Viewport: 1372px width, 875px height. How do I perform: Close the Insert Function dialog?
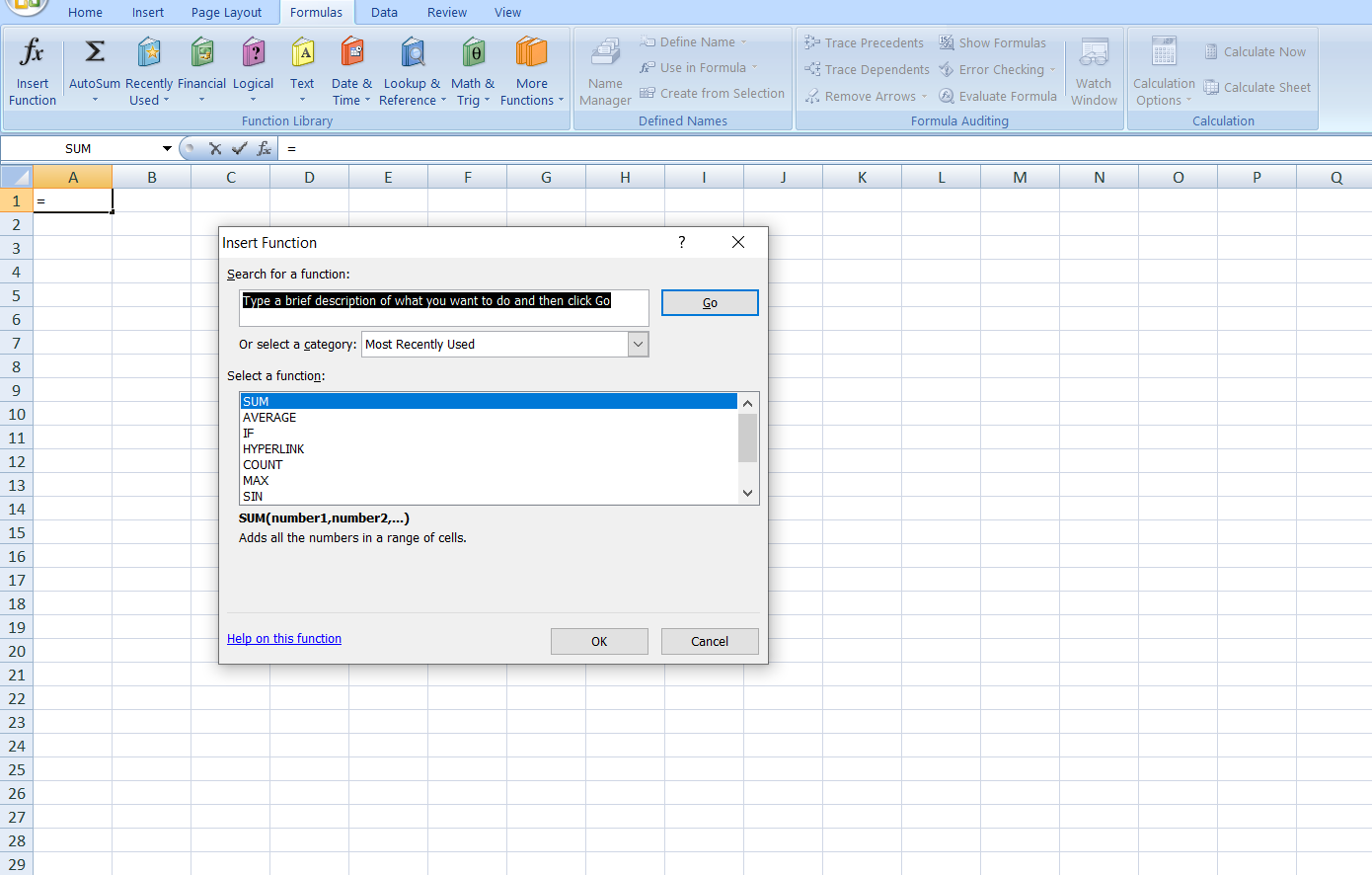coord(738,242)
